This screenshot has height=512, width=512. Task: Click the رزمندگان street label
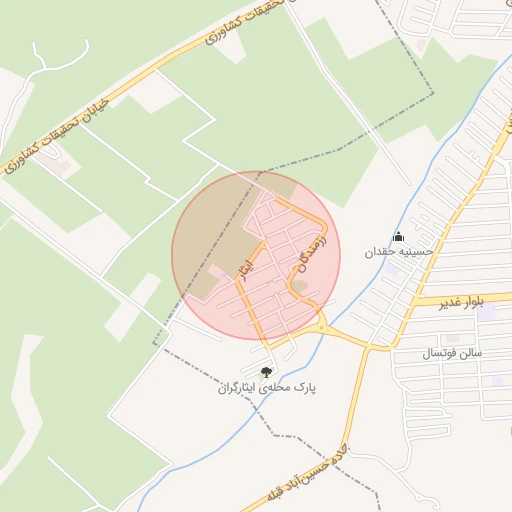311,255
